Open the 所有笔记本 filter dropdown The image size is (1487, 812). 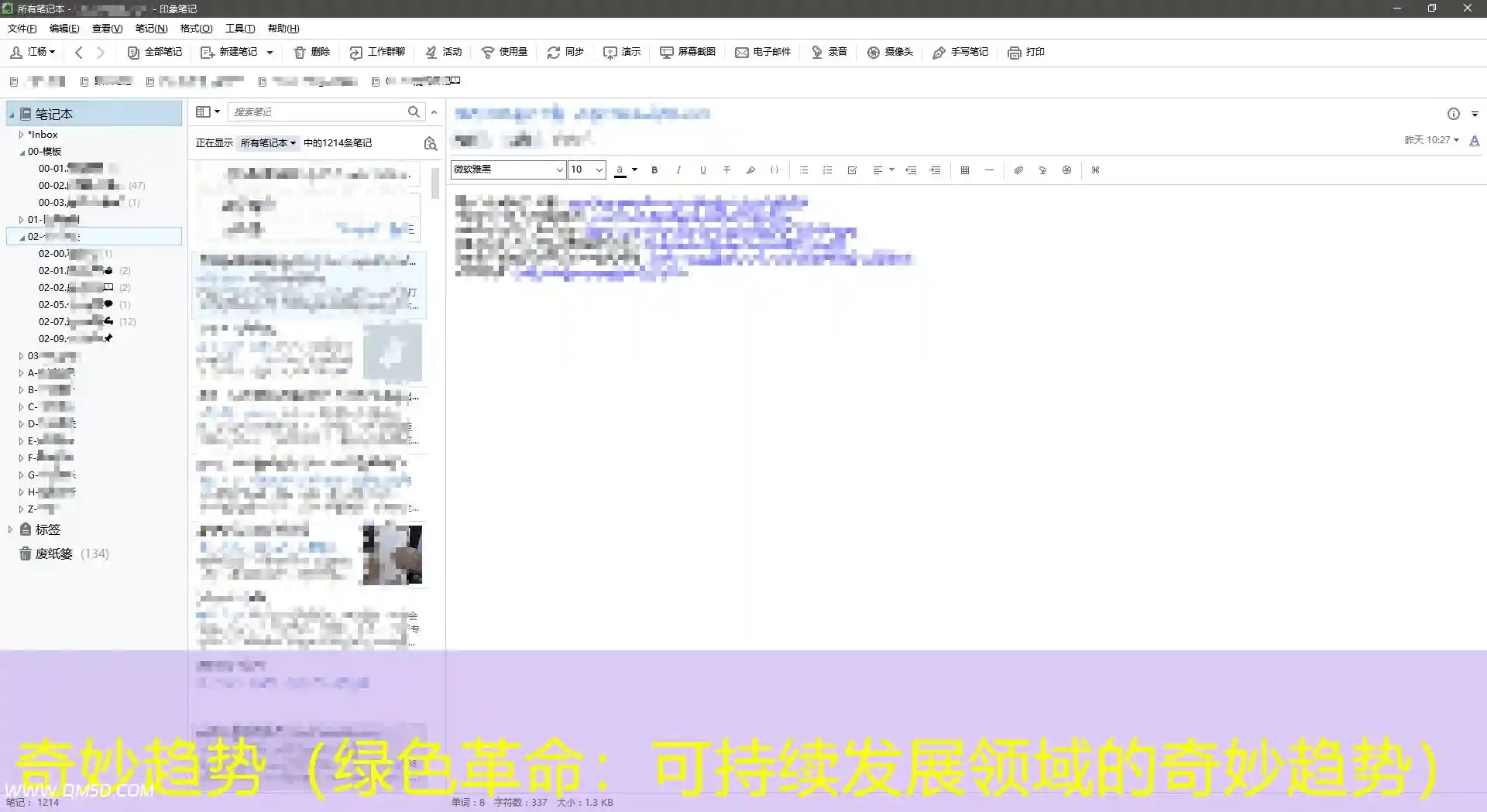pyautogui.click(x=268, y=143)
